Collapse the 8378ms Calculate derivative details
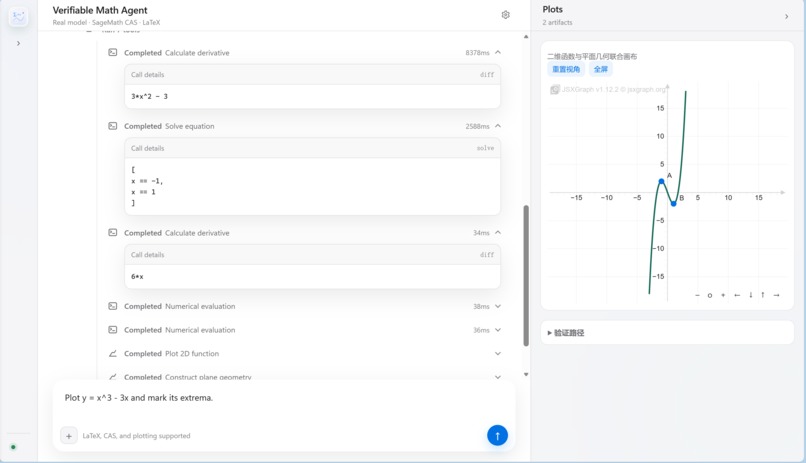This screenshot has height=463, width=806. (x=498, y=52)
